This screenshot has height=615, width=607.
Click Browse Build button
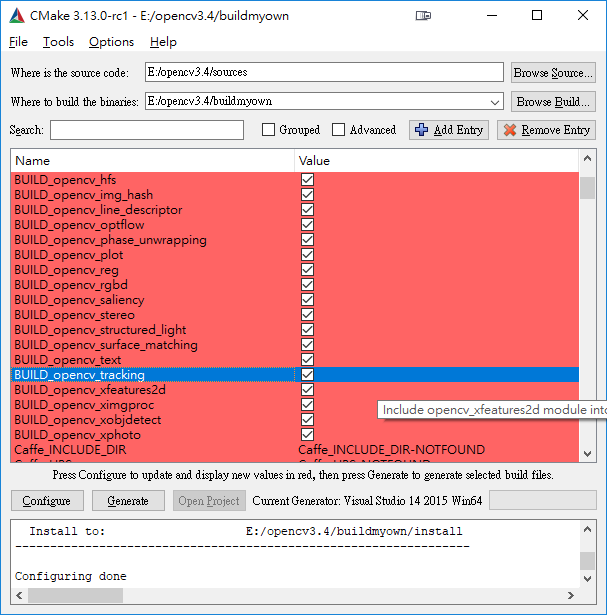coord(553,102)
